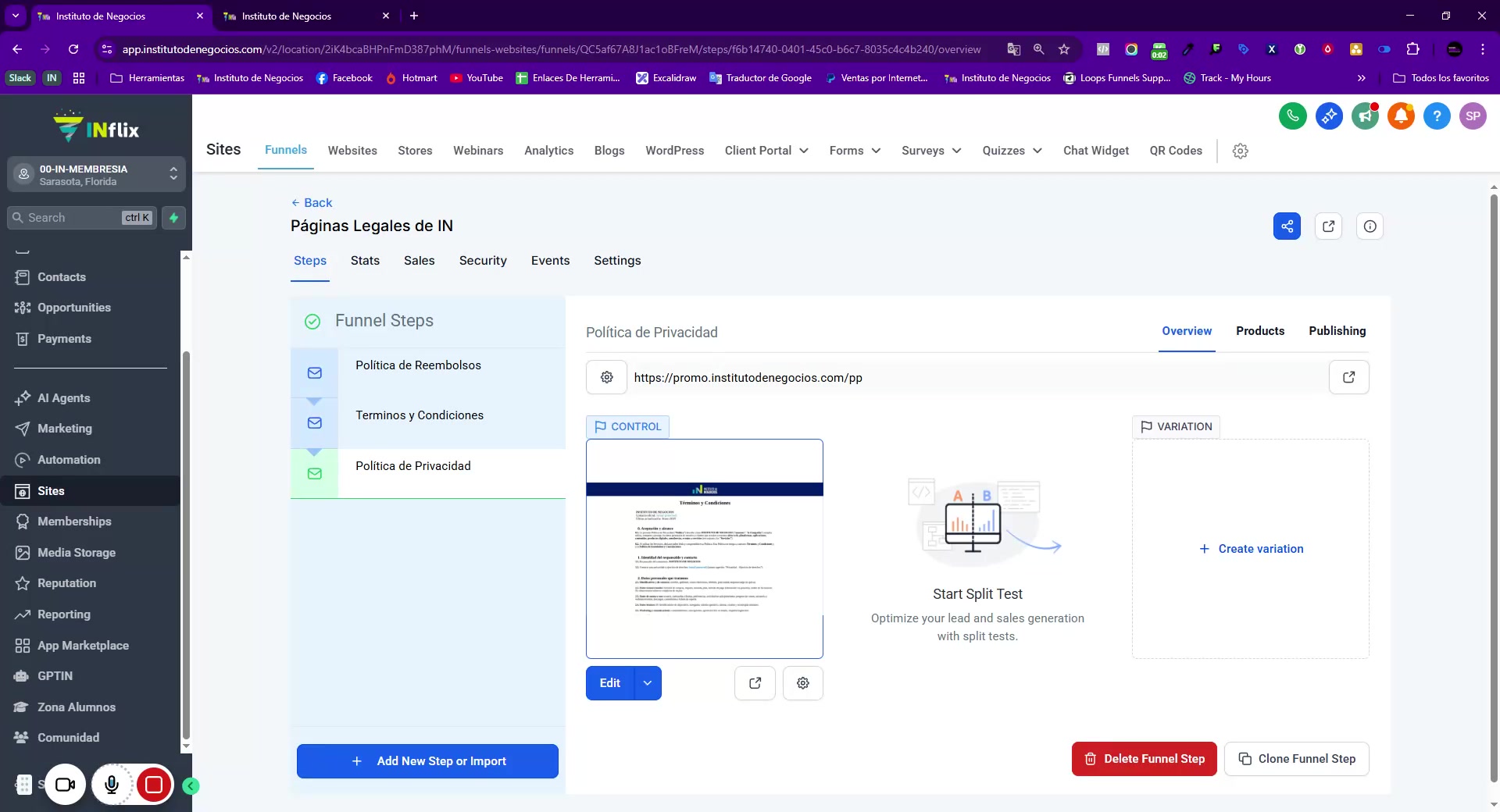This screenshot has width=1500, height=812.
Task: Click Delete Funnel Step button
Action: 1144,759
